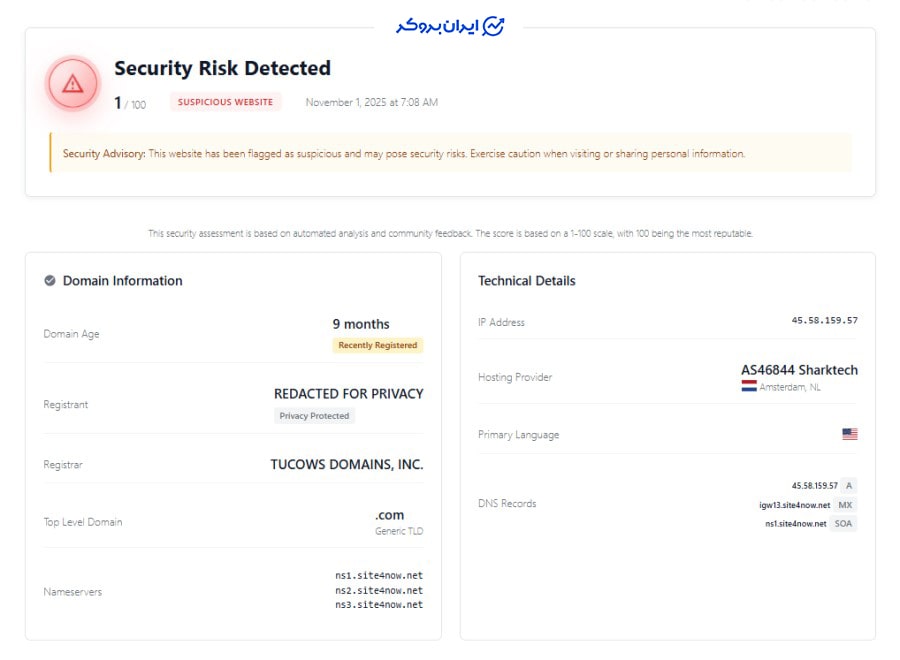Click the Security Advisory warning banner
Viewport: 900px width, 660px height.
click(450, 154)
